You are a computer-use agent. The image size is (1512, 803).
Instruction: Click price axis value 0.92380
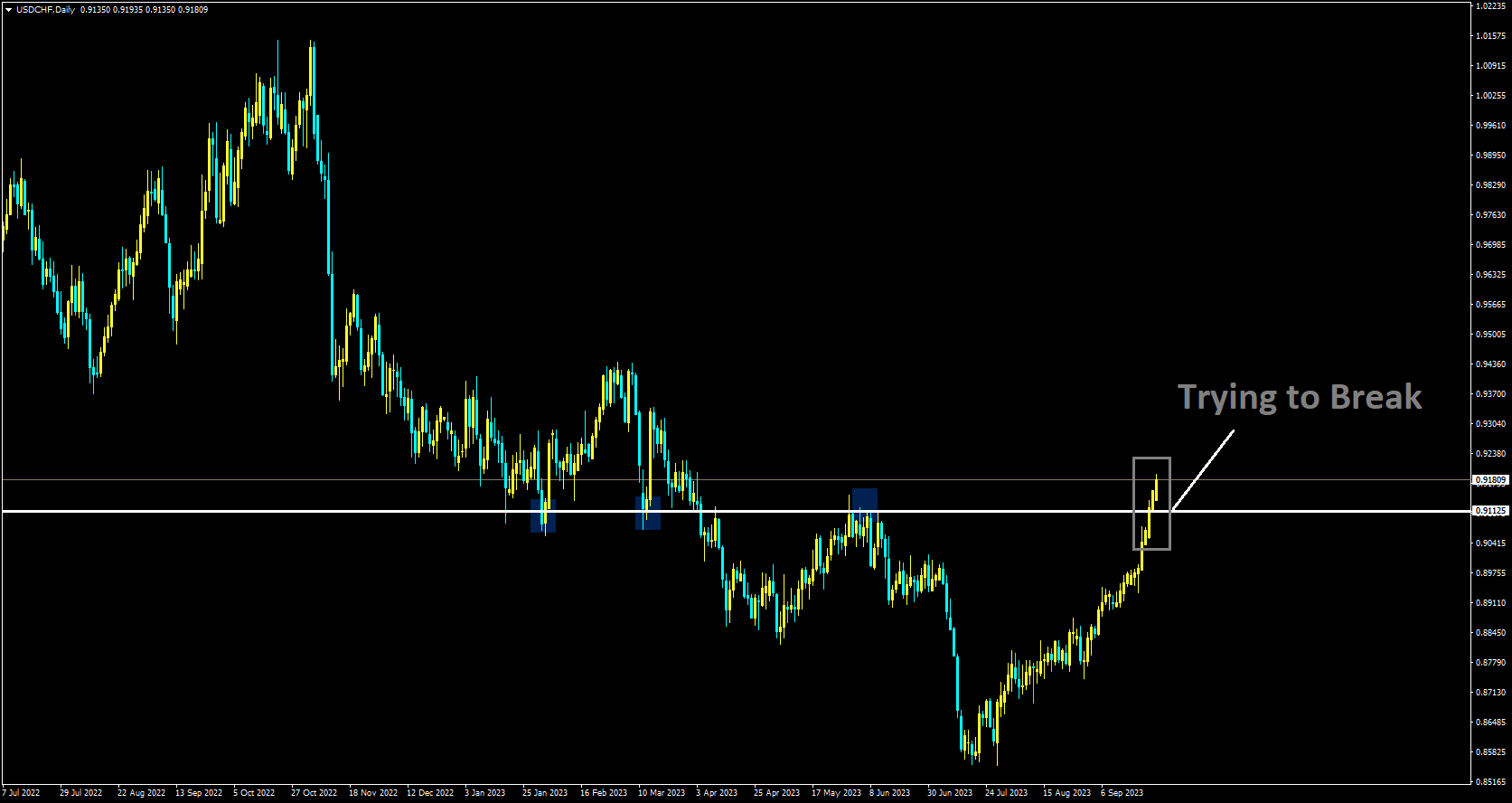pyautogui.click(x=1491, y=454)
